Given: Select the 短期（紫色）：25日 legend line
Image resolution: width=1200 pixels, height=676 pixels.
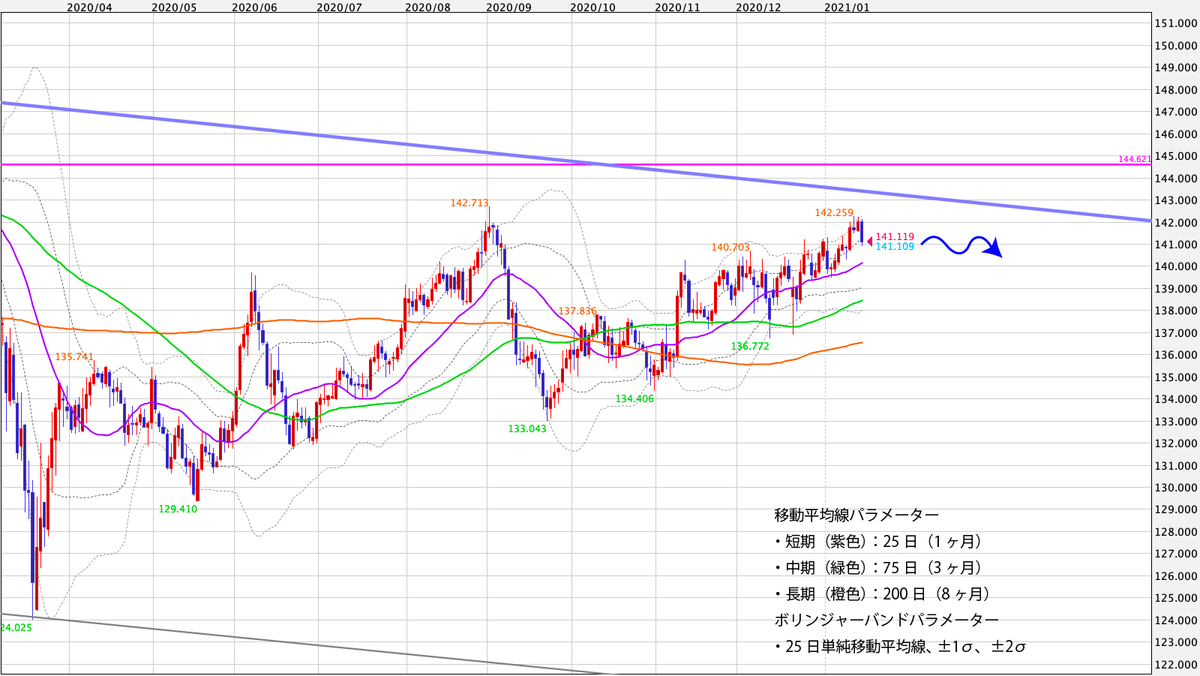Looking at the screenshot, I should click(878, 543).
